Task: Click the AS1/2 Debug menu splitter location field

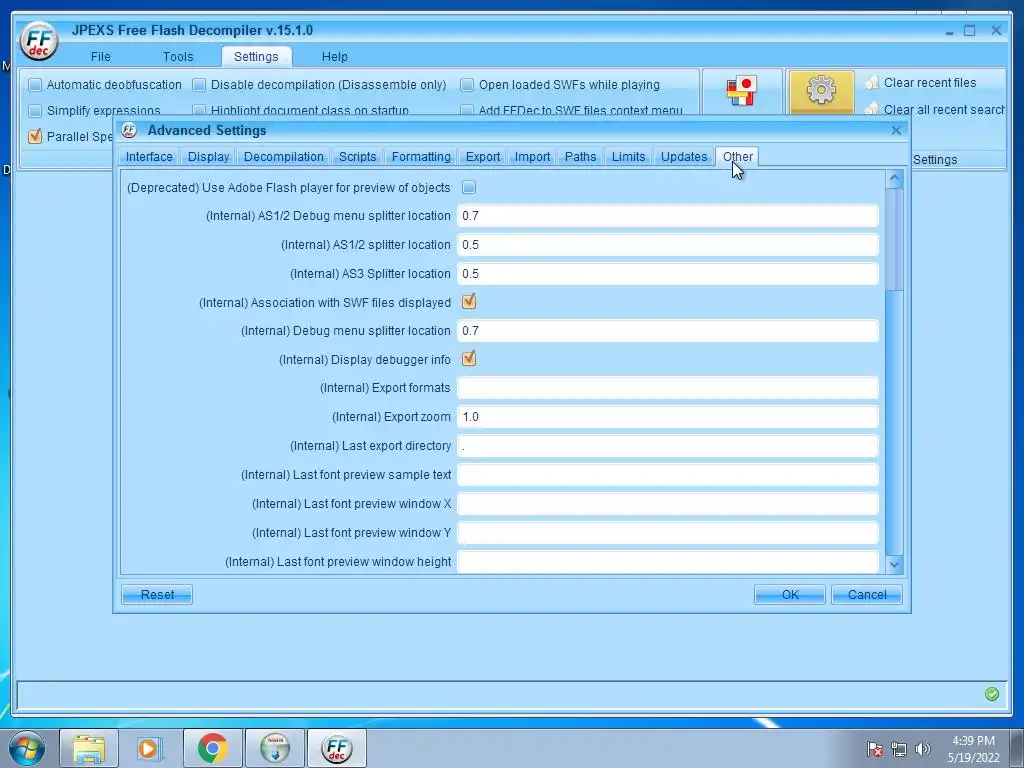Action: 667,216
